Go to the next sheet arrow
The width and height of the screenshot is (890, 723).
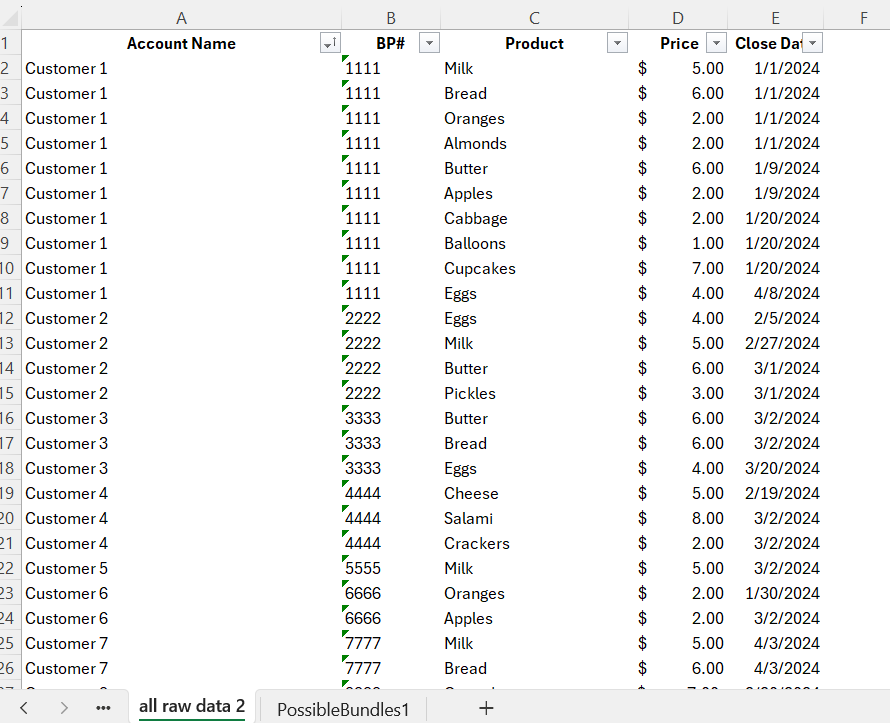tap(64, 708)
